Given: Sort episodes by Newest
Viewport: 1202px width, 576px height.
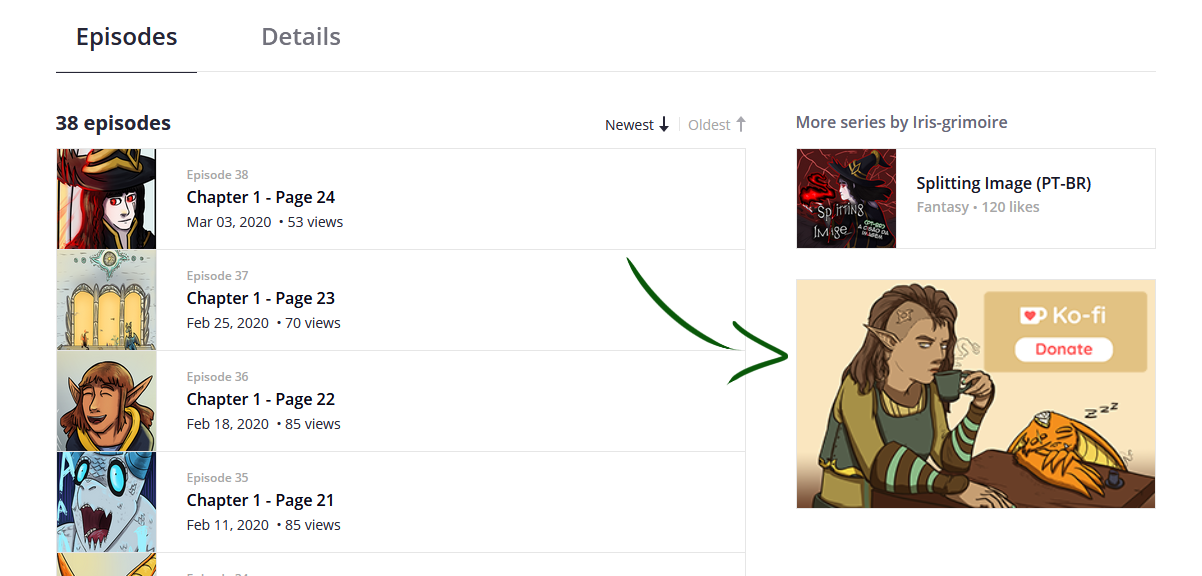Looking at the screenshot, I should [x=629, y=125].
